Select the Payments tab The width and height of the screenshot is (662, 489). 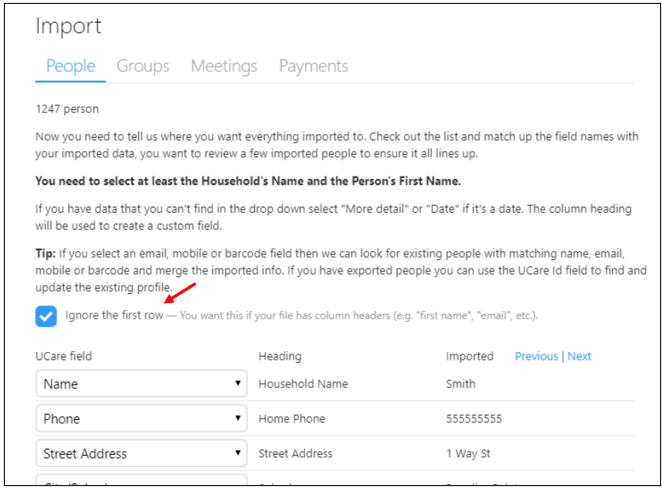point(313,66)
